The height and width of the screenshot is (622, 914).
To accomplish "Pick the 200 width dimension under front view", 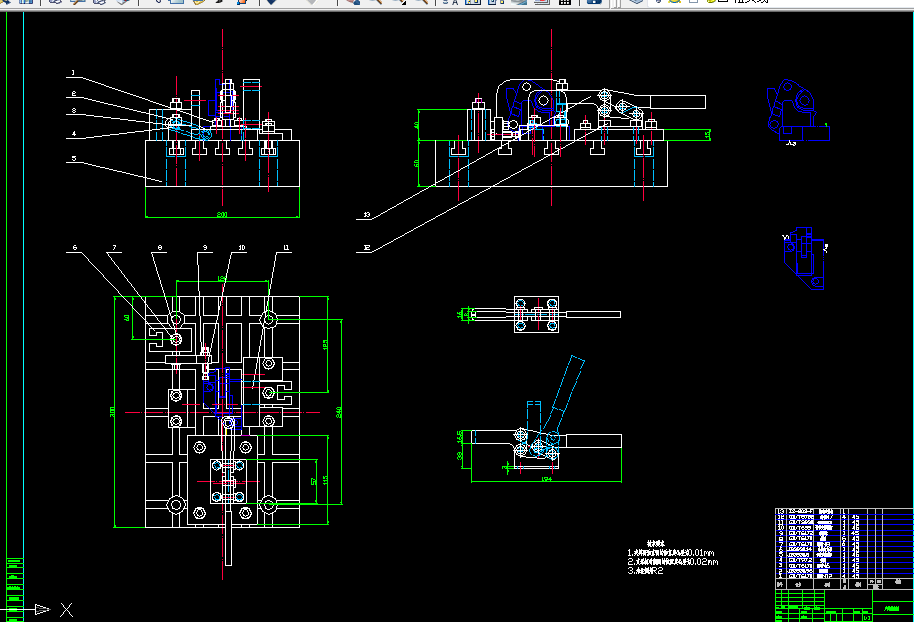I will (x=222, y=215).
